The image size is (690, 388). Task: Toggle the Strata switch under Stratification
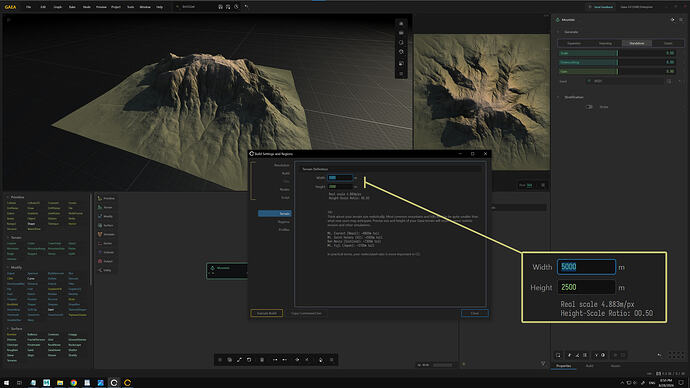tap(589, 107)
